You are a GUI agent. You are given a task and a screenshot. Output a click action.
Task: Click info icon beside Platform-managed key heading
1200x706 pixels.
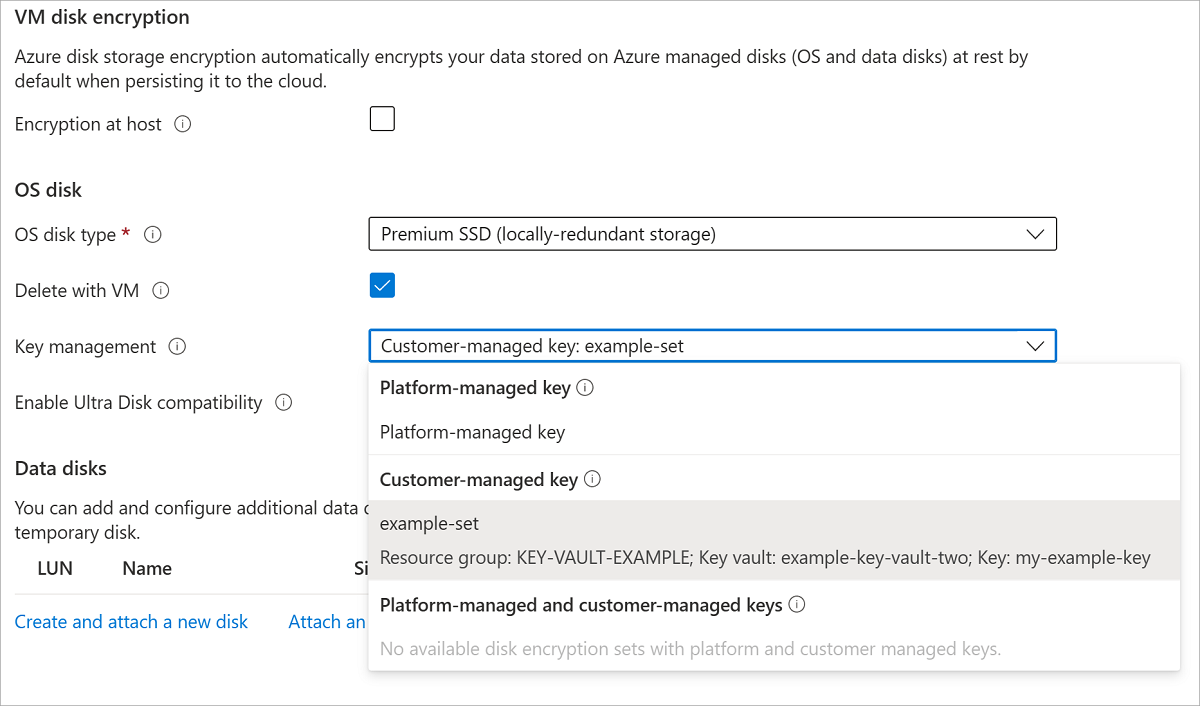click(x=586, y=388)
